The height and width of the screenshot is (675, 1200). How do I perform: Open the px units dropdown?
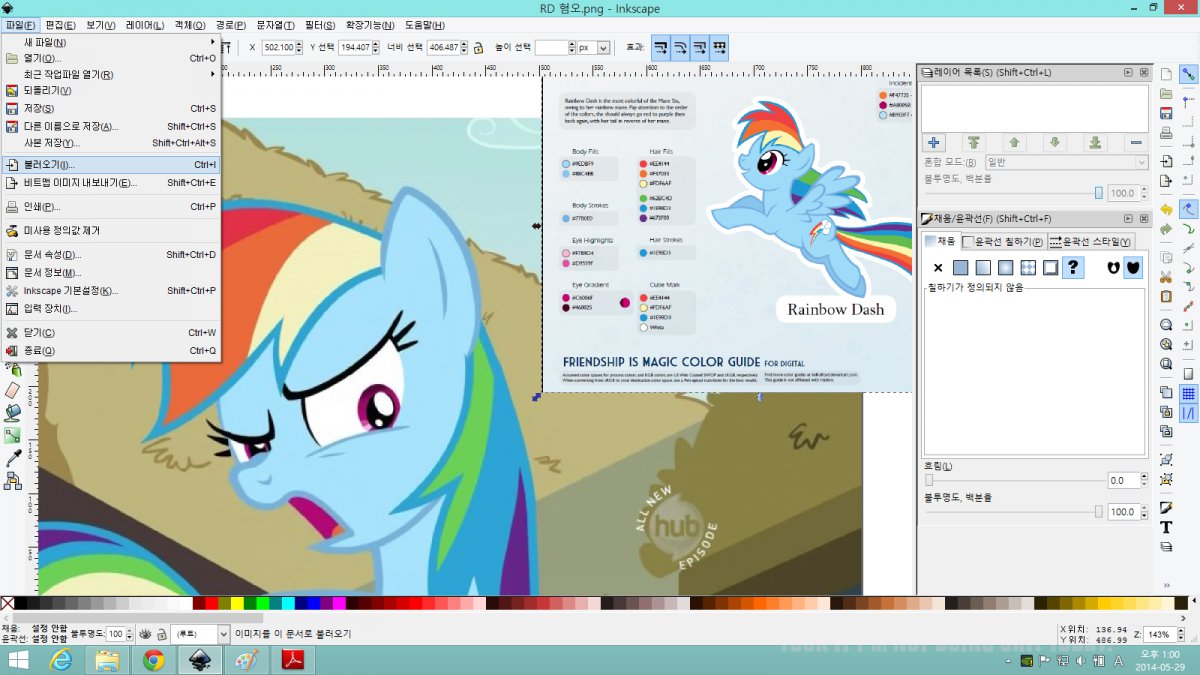click(x=593, y=47)
